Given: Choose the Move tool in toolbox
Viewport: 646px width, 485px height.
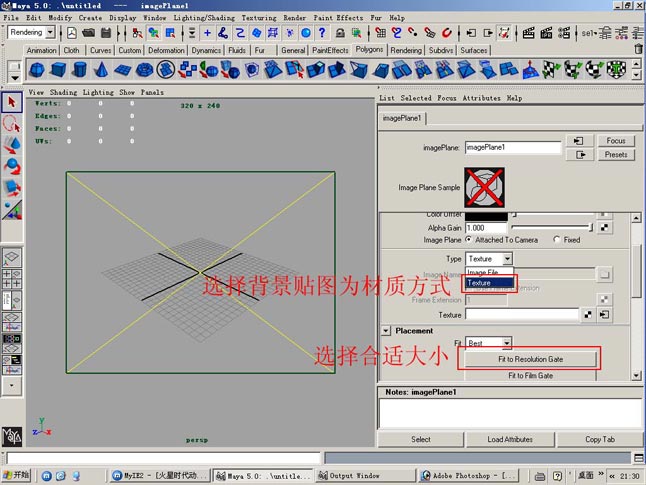Looking at the screenshot, I should [x=12, y=145].
